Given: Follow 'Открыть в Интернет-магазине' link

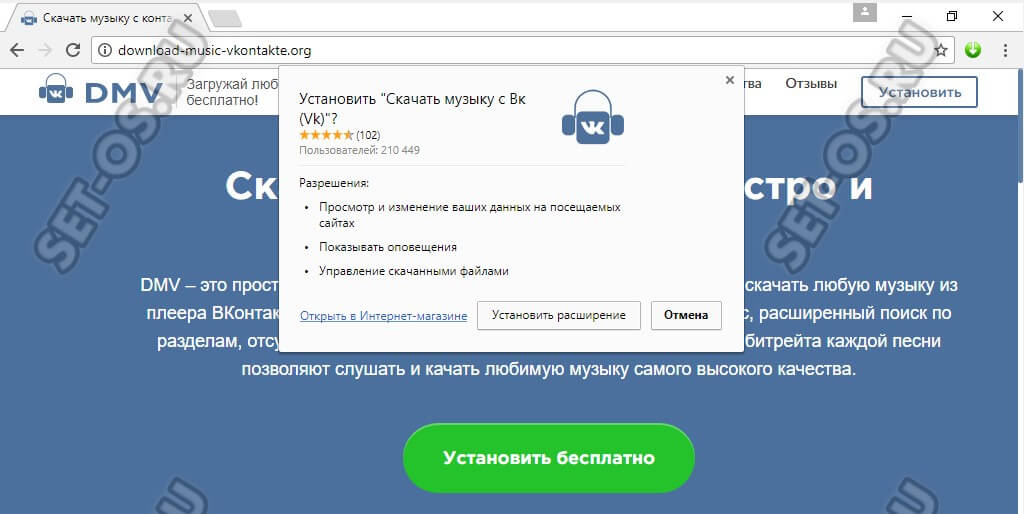Looking at the screenshot, I should pyautogui.click(x=383, y=316).
